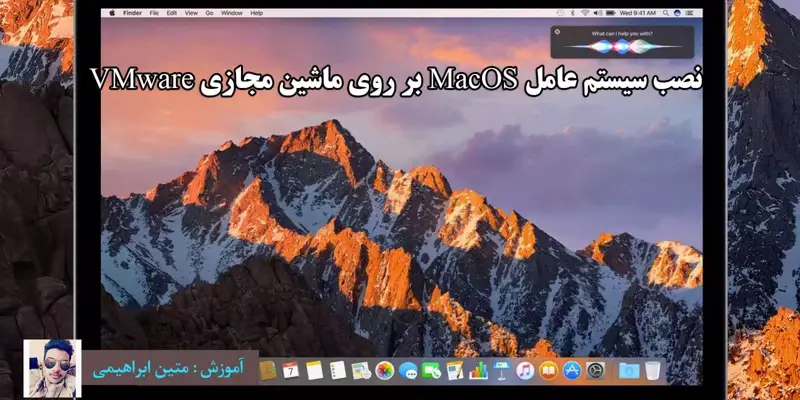Click the Siri icon in menu bar

(677, 13)
